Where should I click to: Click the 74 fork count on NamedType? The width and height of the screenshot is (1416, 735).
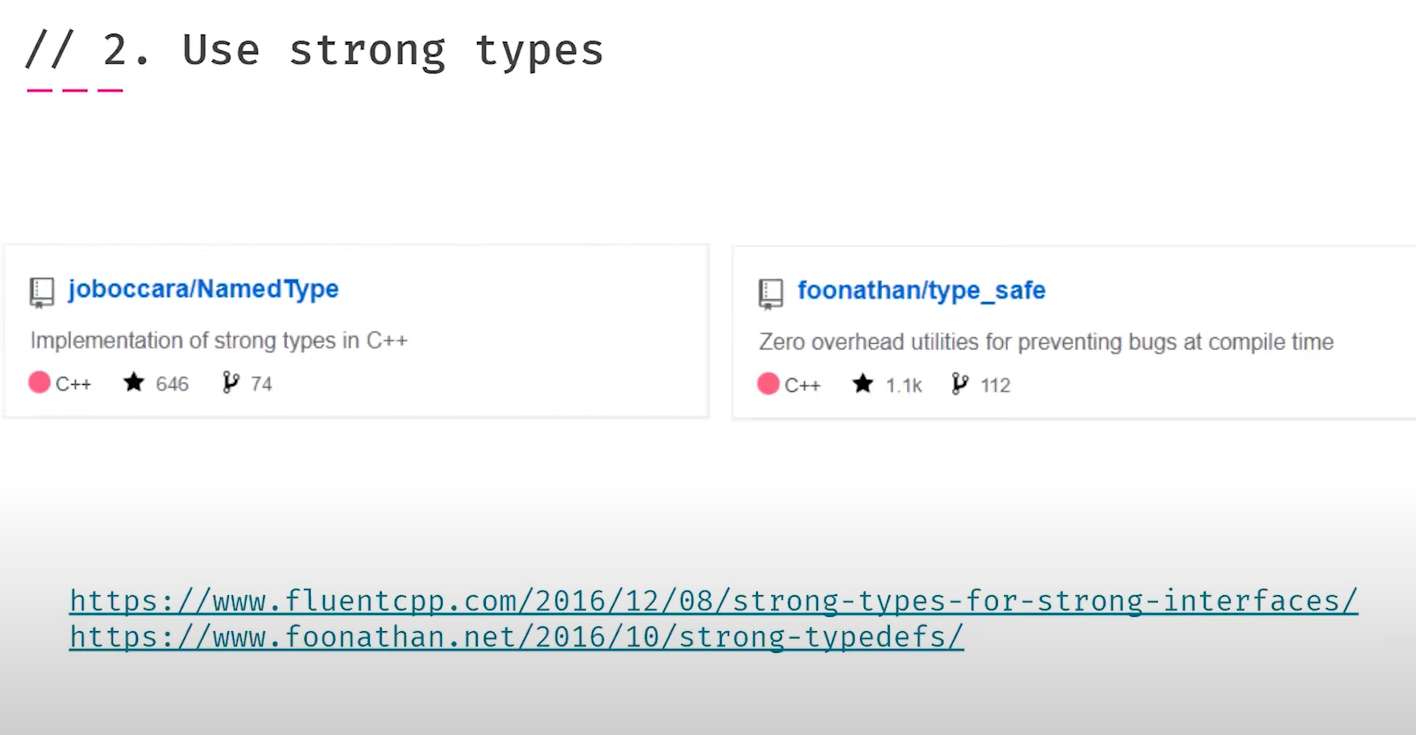[x=261, y=384]
